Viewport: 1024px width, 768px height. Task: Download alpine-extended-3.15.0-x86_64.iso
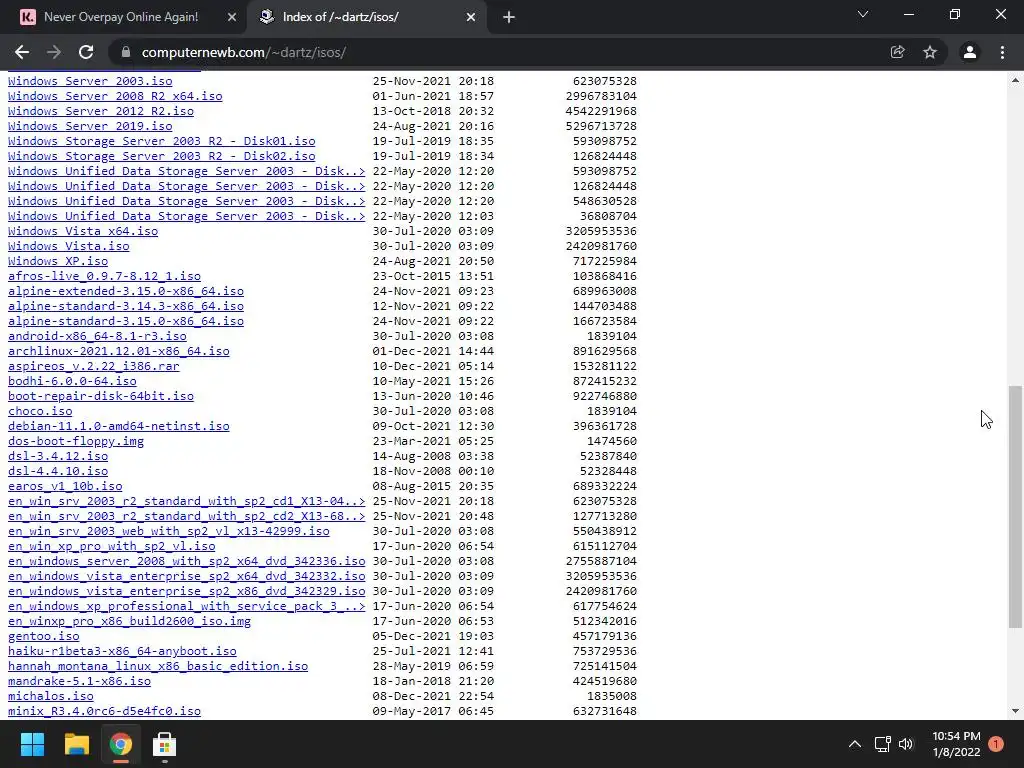tap(126, 291)
